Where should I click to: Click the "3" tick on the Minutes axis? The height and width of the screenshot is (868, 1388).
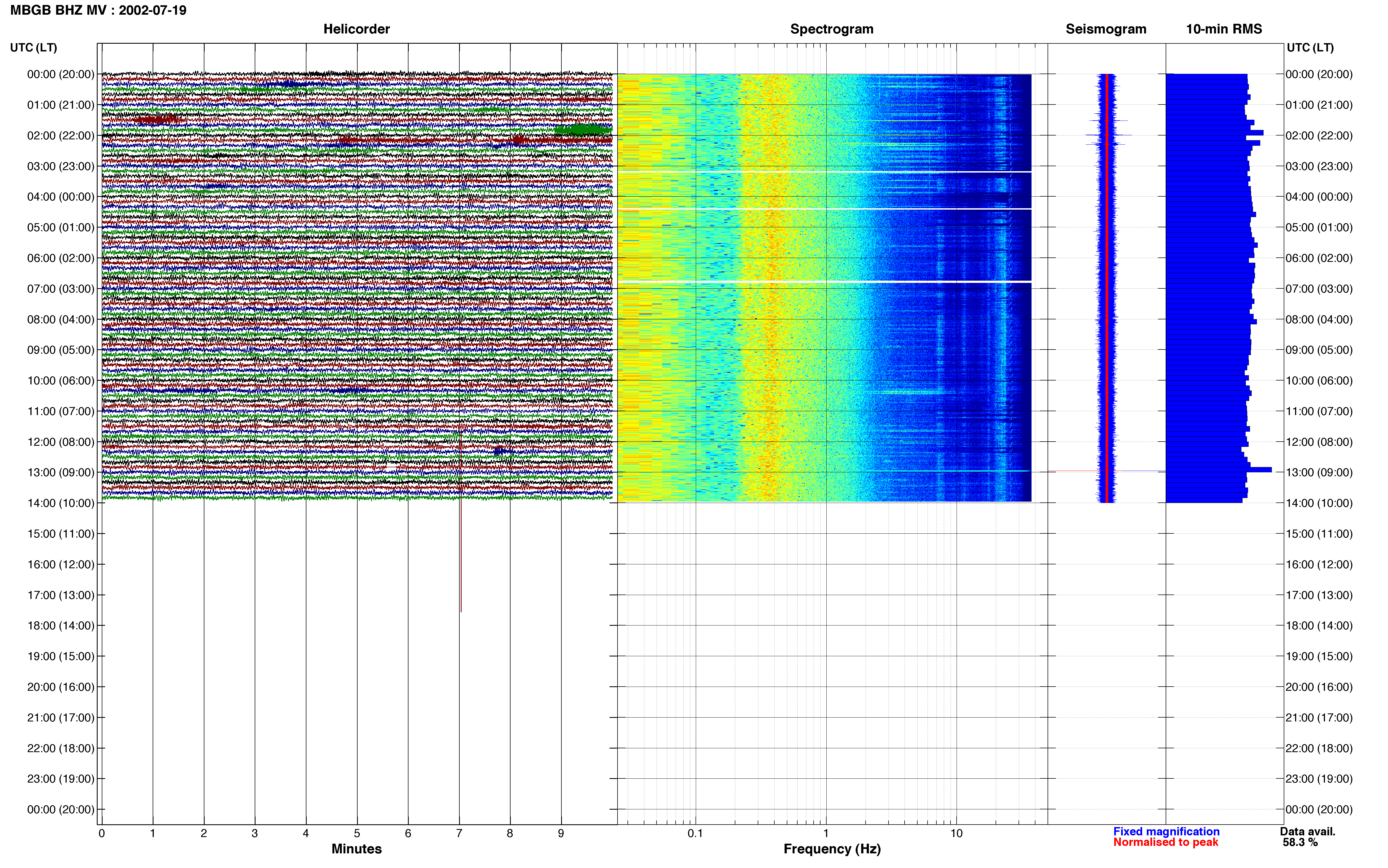tap(255, 833)
